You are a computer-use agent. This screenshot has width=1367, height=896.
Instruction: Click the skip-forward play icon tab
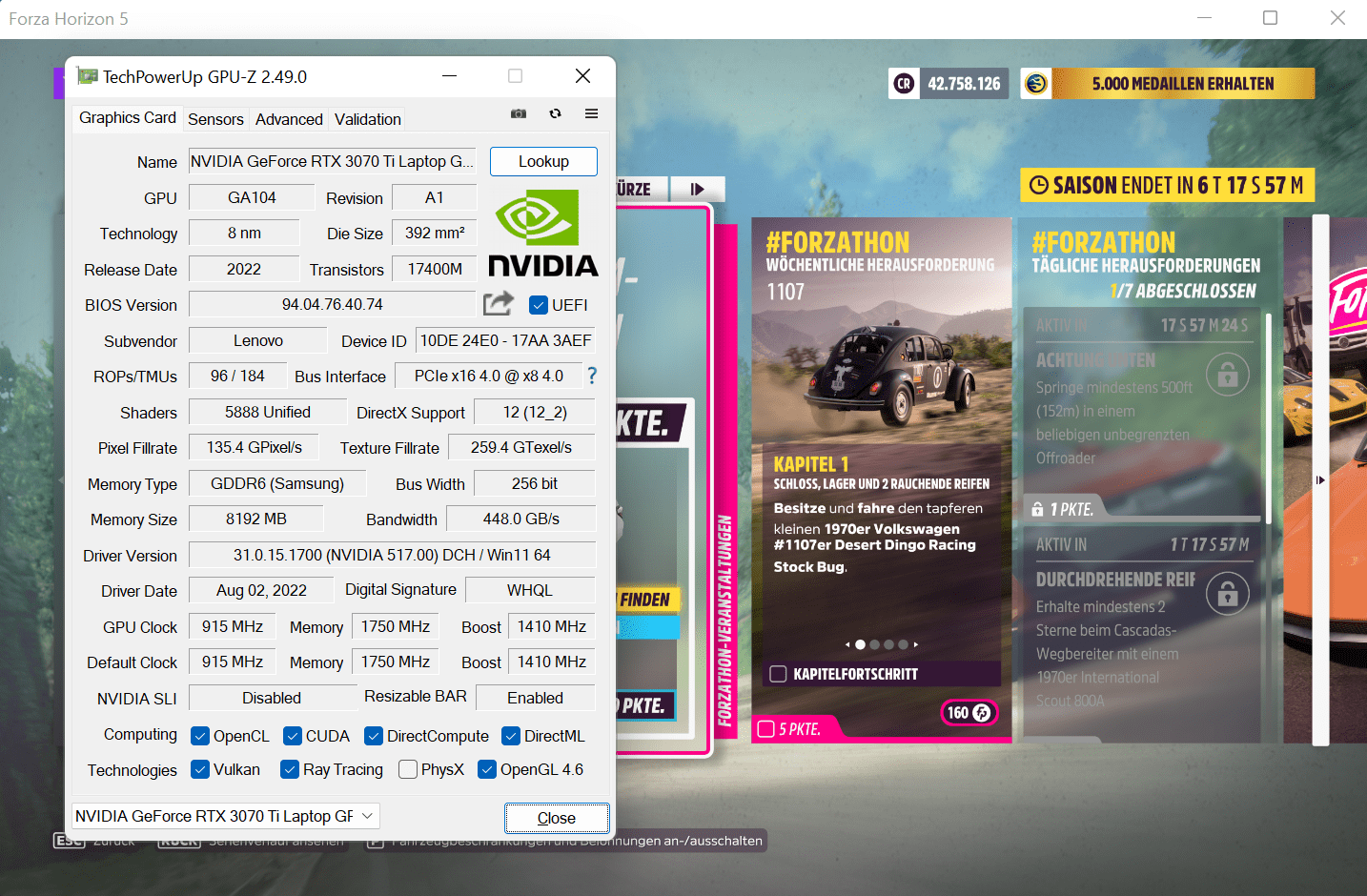coord(698,189)
